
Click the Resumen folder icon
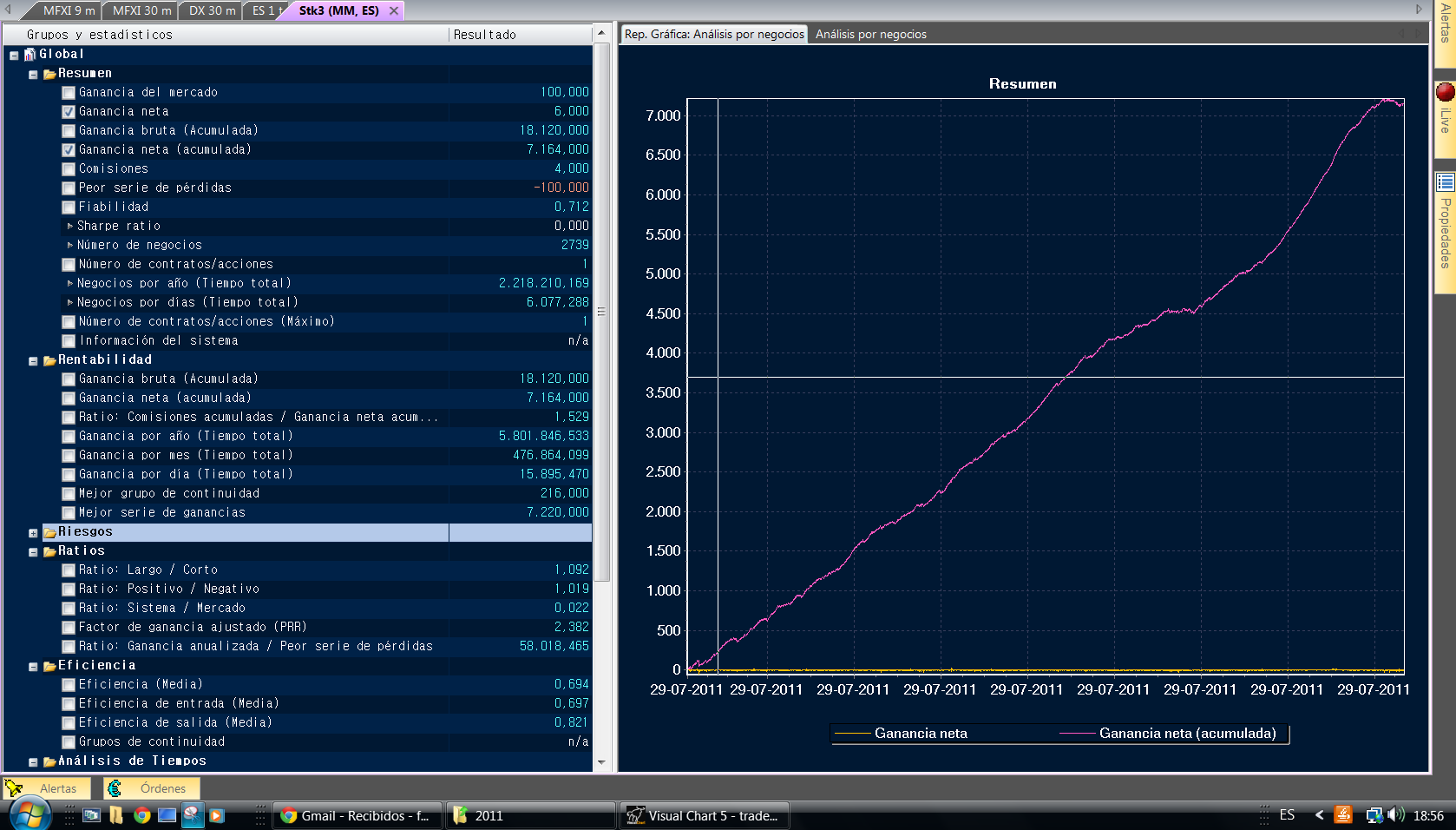49,74
